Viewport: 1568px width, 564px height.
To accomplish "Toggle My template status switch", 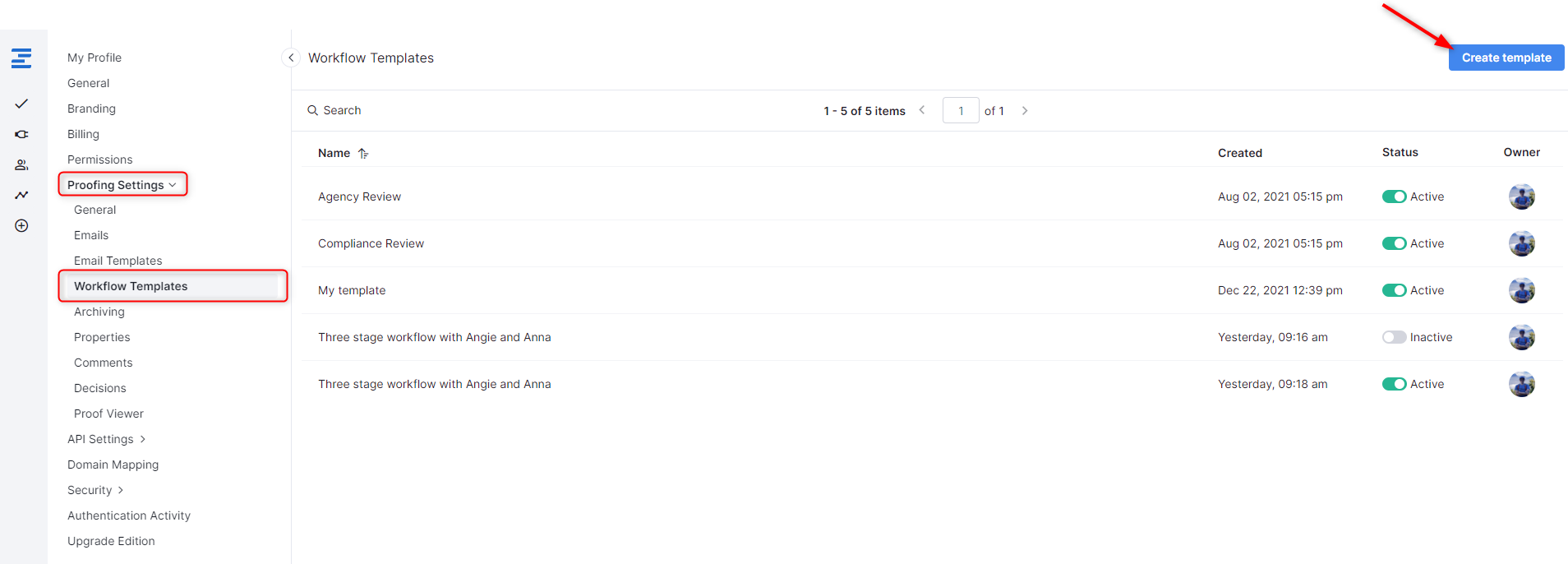I will point(1394,290).
